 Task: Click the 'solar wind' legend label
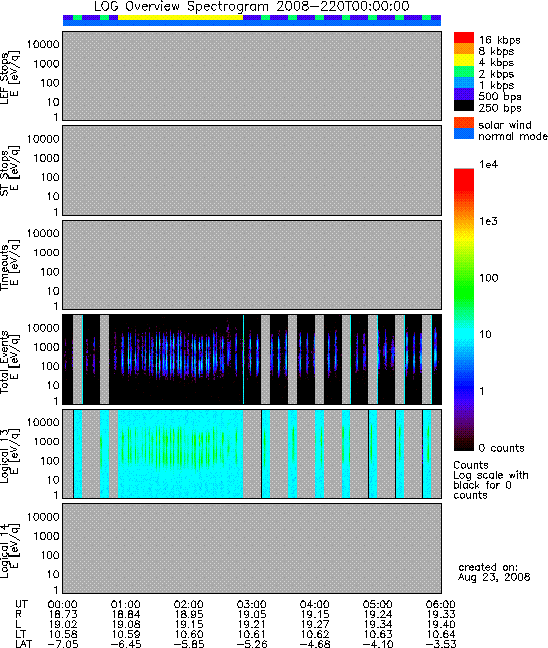click(505, 125)
